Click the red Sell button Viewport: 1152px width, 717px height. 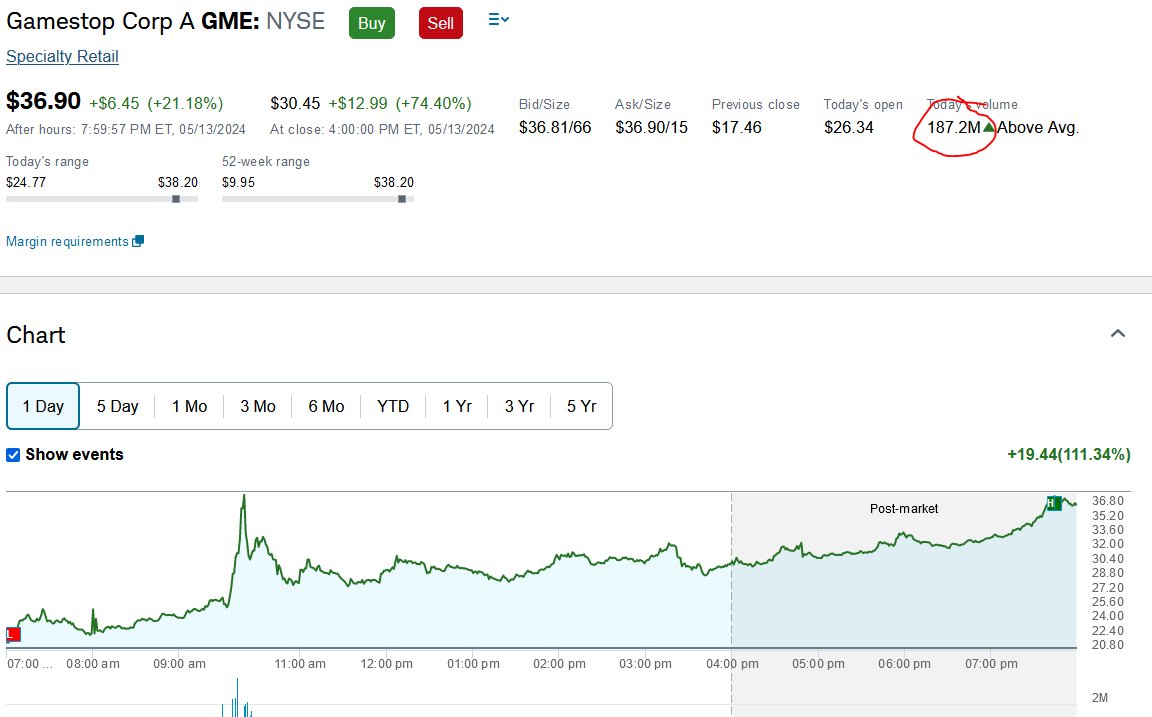[440, 23]
